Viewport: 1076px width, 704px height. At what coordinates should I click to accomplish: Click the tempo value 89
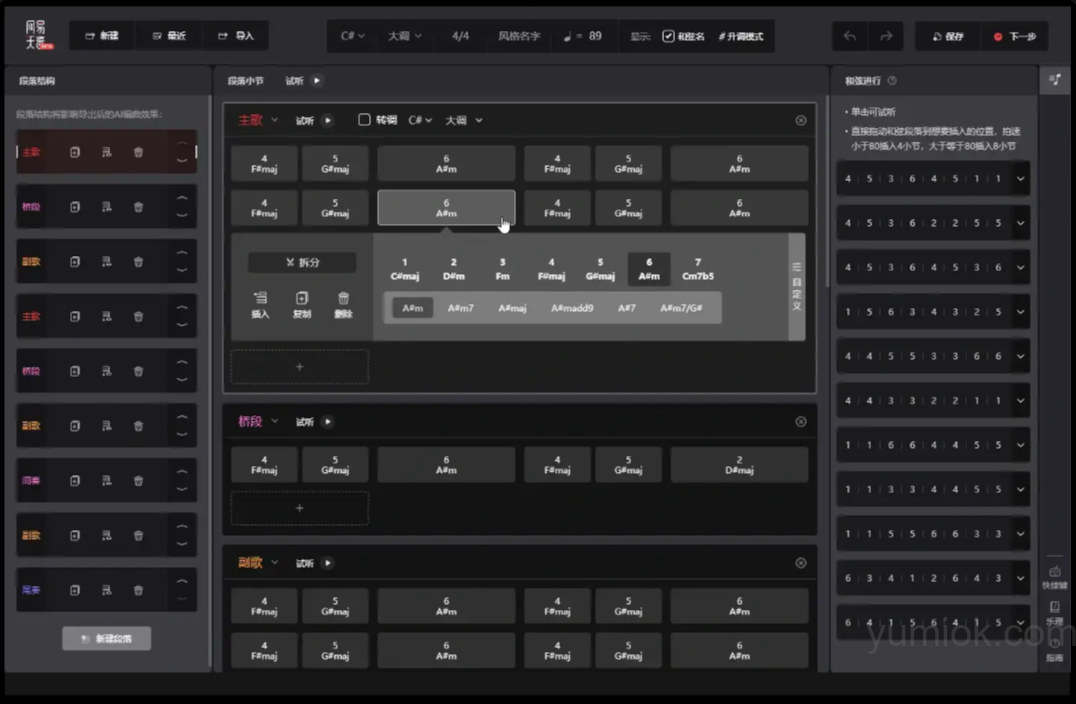click(x=595, y=36)
